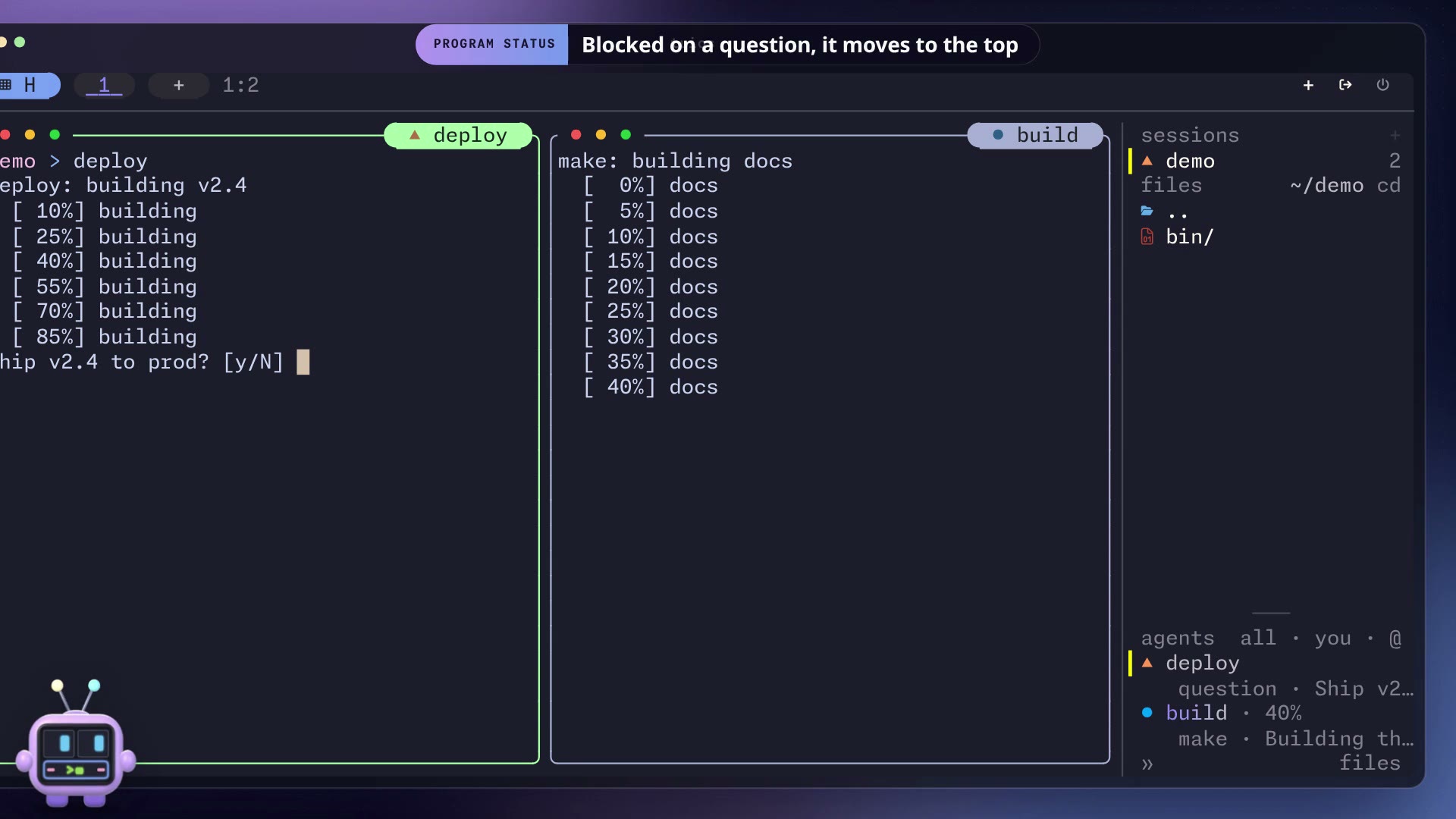This screenshot has height=819, width=1456.
Task: Click '[ 40%] docs' line in build pane
Action: (650, 388)
